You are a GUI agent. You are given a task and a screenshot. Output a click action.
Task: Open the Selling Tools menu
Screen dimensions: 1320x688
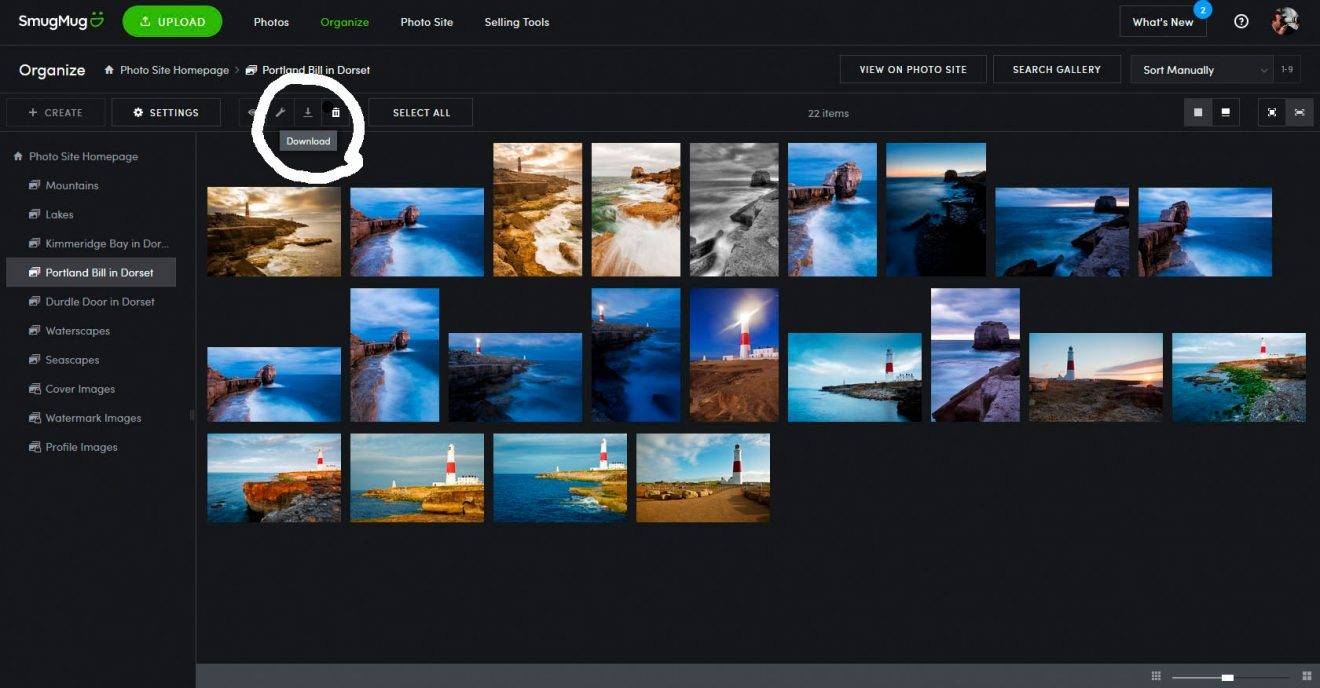516,21
